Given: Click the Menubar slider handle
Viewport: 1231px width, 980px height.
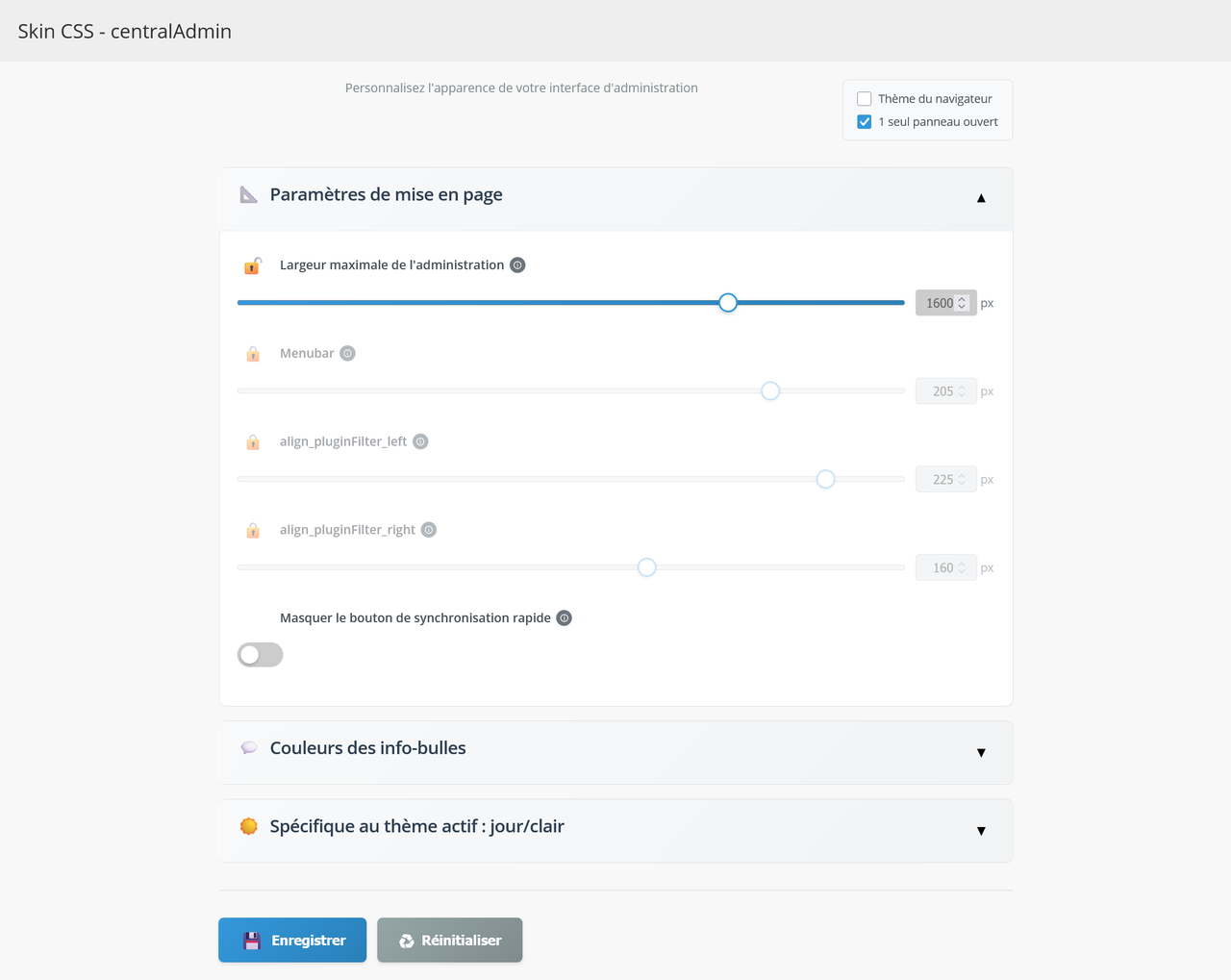Looking at the screenshot, I should click(770, 391).
